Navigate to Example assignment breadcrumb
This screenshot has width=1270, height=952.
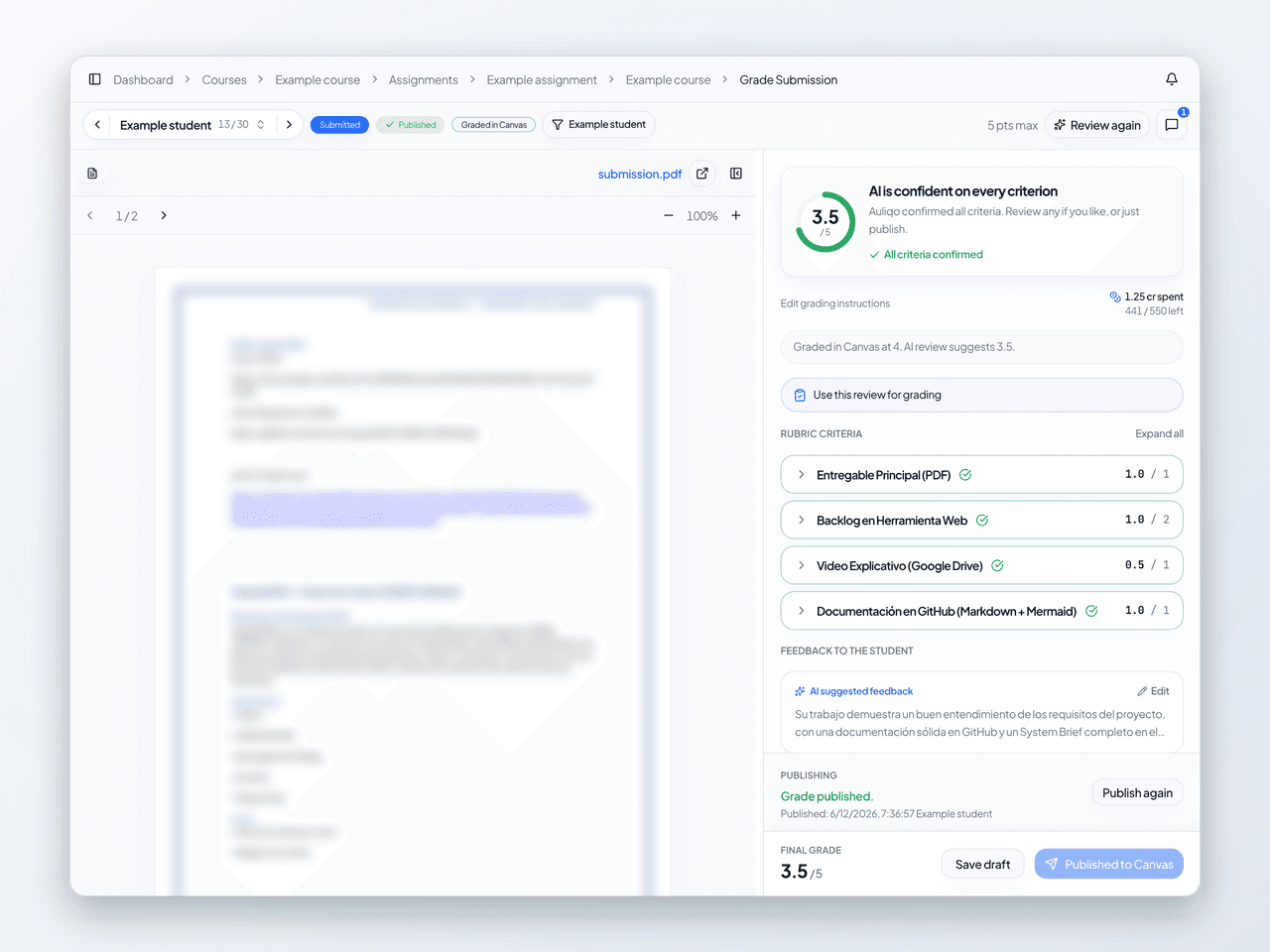pyautogui.click(x=542, y=79)
